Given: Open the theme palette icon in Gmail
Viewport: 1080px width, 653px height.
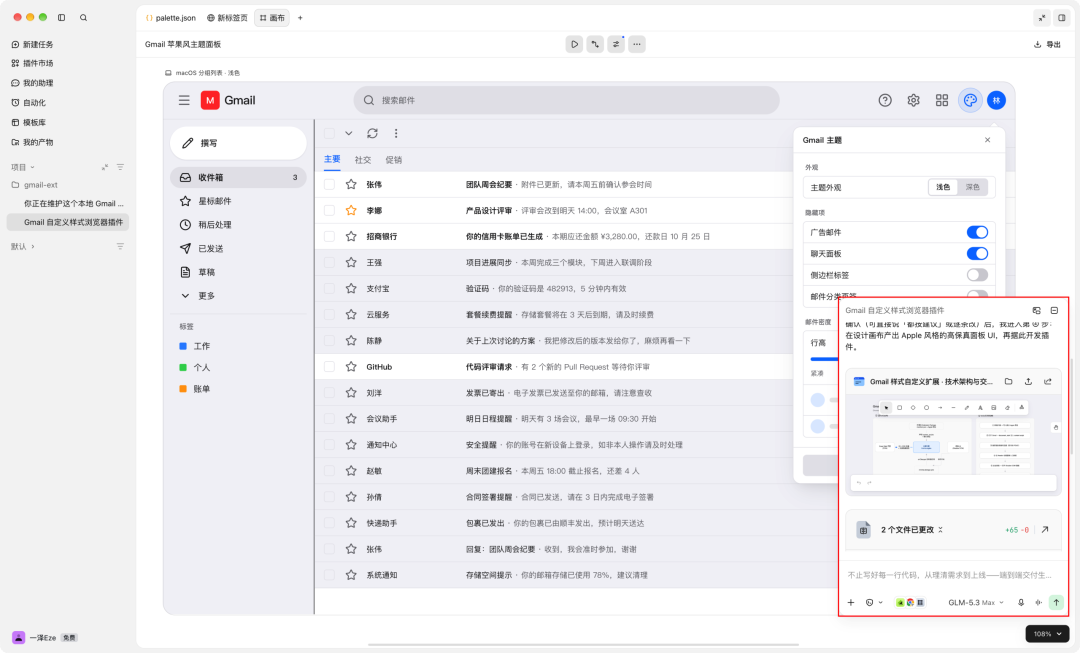Looking at the screenshot, I should [970, 101].
